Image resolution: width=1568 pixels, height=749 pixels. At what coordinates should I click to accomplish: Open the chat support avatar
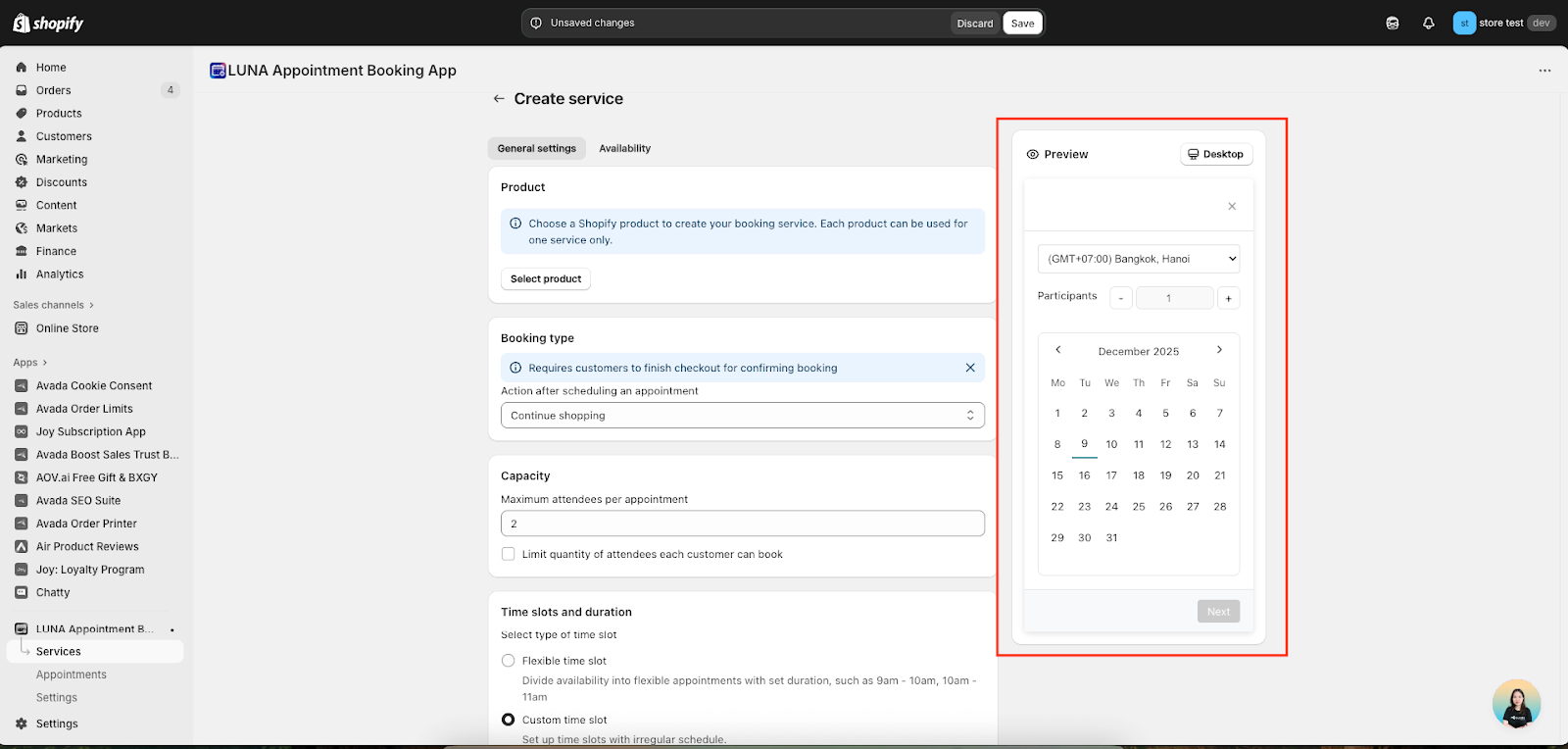(1516, 703)
